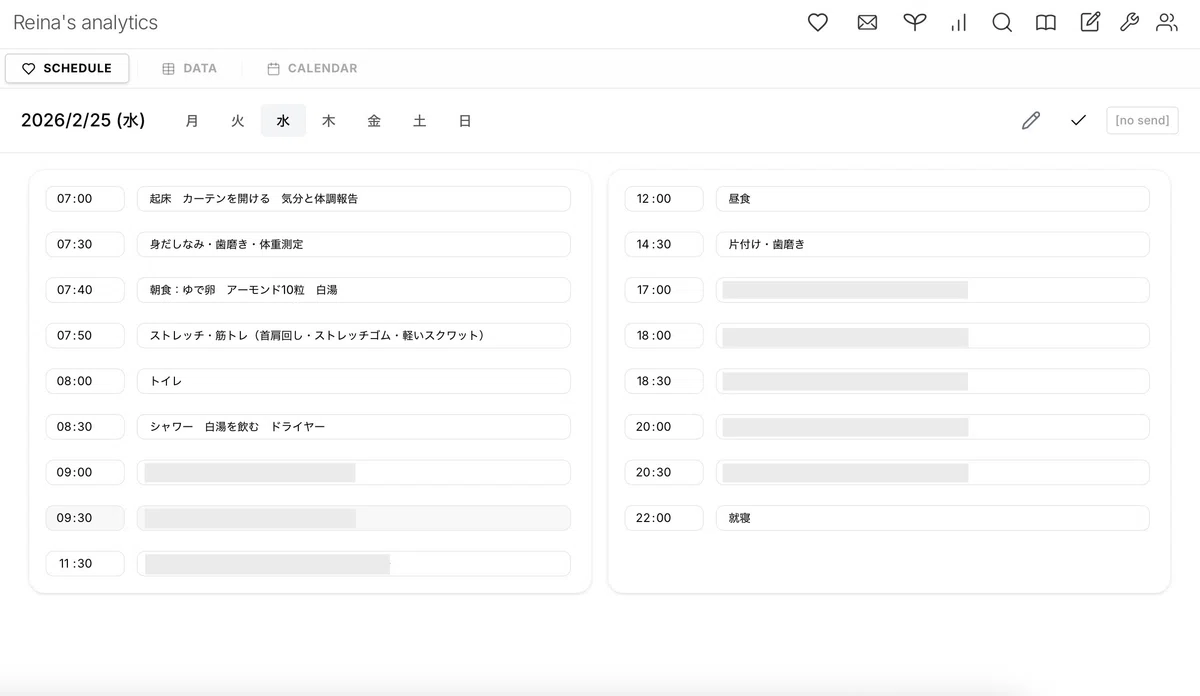Image resolution: width=1200 pixels, height=696 pixels.
Task: Click the 07:00 time field
Action: (x=85, y=199)
